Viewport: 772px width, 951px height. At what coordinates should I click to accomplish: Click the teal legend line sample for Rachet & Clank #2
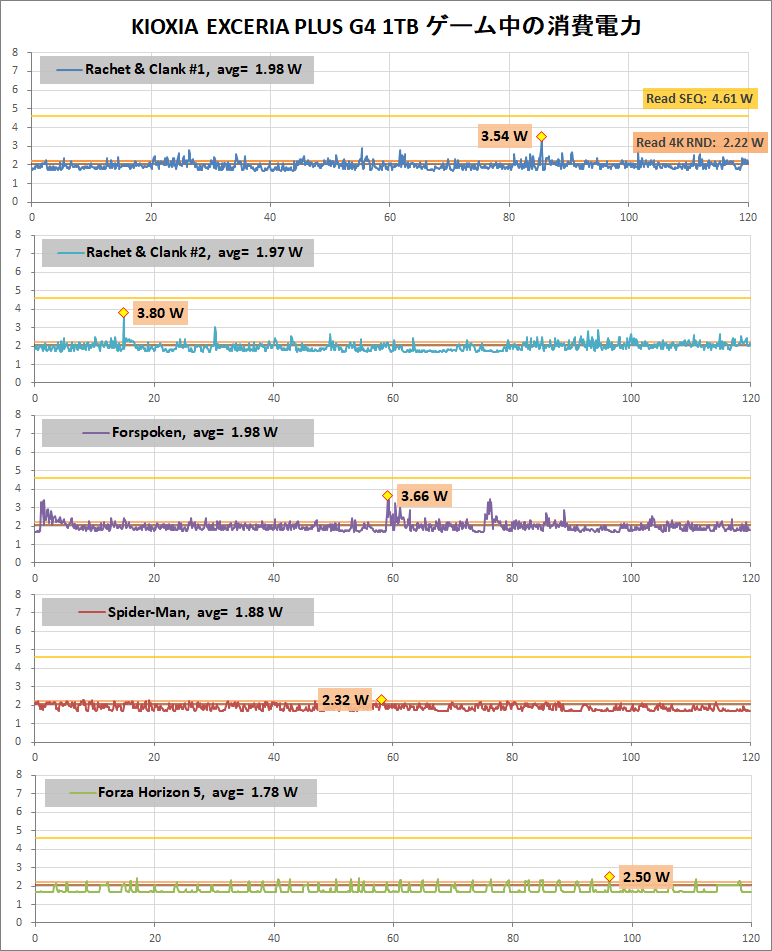tap(71, 252)
